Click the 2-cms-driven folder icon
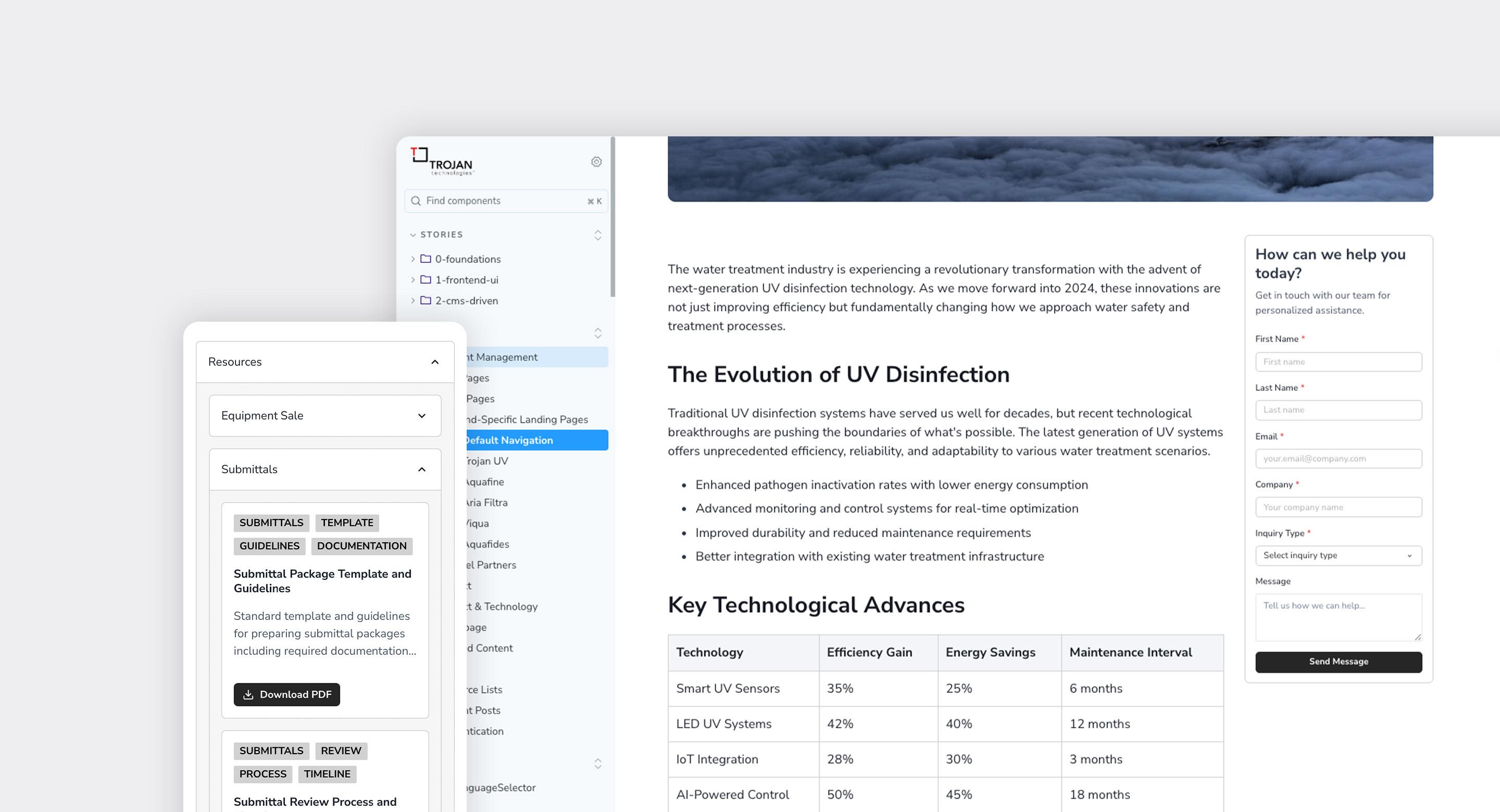Image resolution: width=1500 pixels, height=812 pixels. 426,300
